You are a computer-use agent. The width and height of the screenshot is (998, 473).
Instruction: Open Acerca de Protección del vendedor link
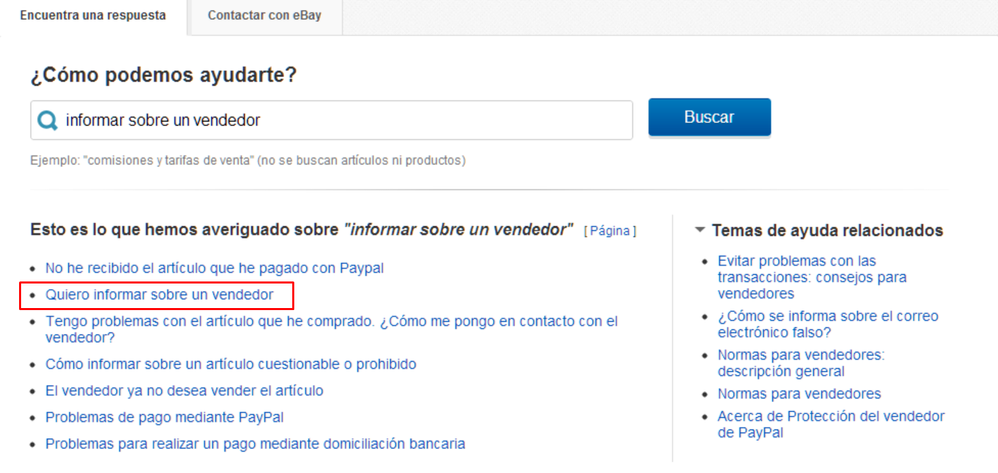coord(831,425)
